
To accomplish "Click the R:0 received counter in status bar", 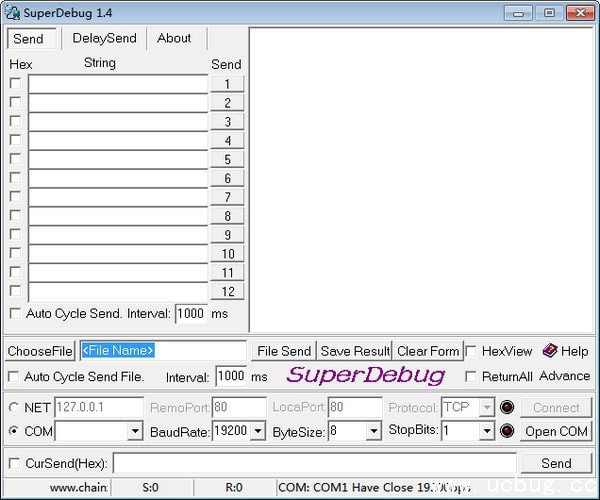I will 234,487.
